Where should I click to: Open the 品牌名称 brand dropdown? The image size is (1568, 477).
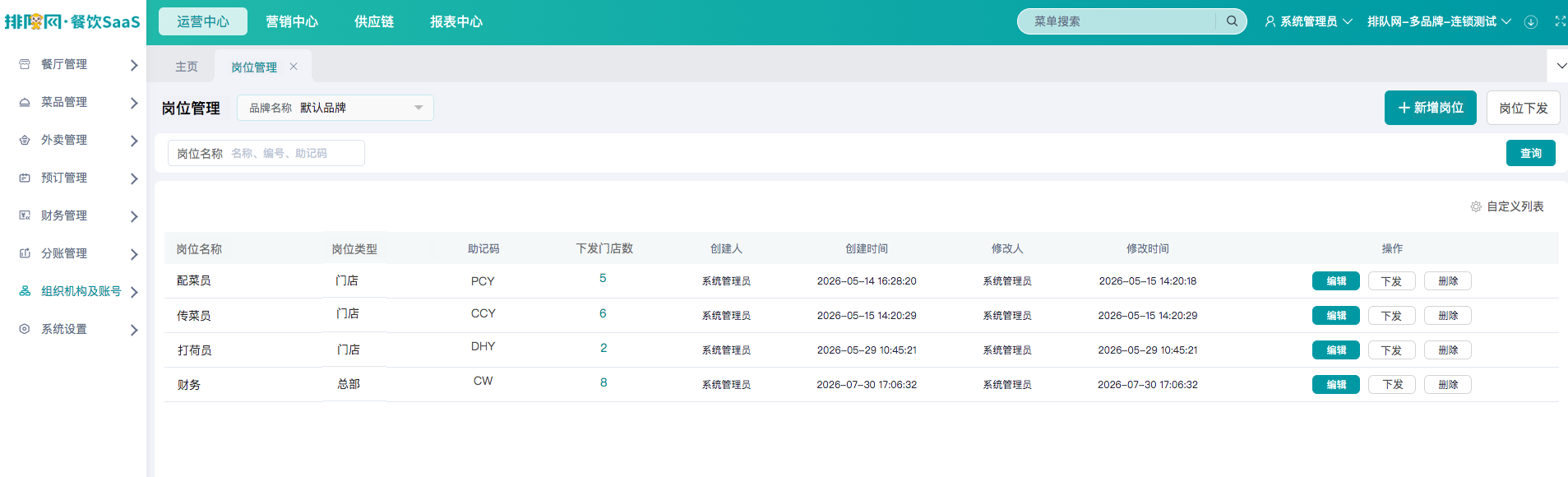[335, 108]
